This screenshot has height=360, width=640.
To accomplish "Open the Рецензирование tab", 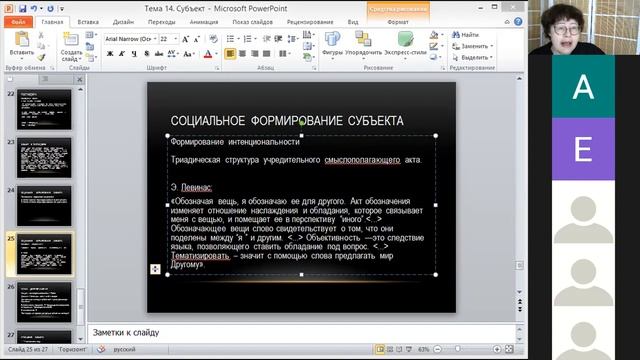I will [310, 22].
